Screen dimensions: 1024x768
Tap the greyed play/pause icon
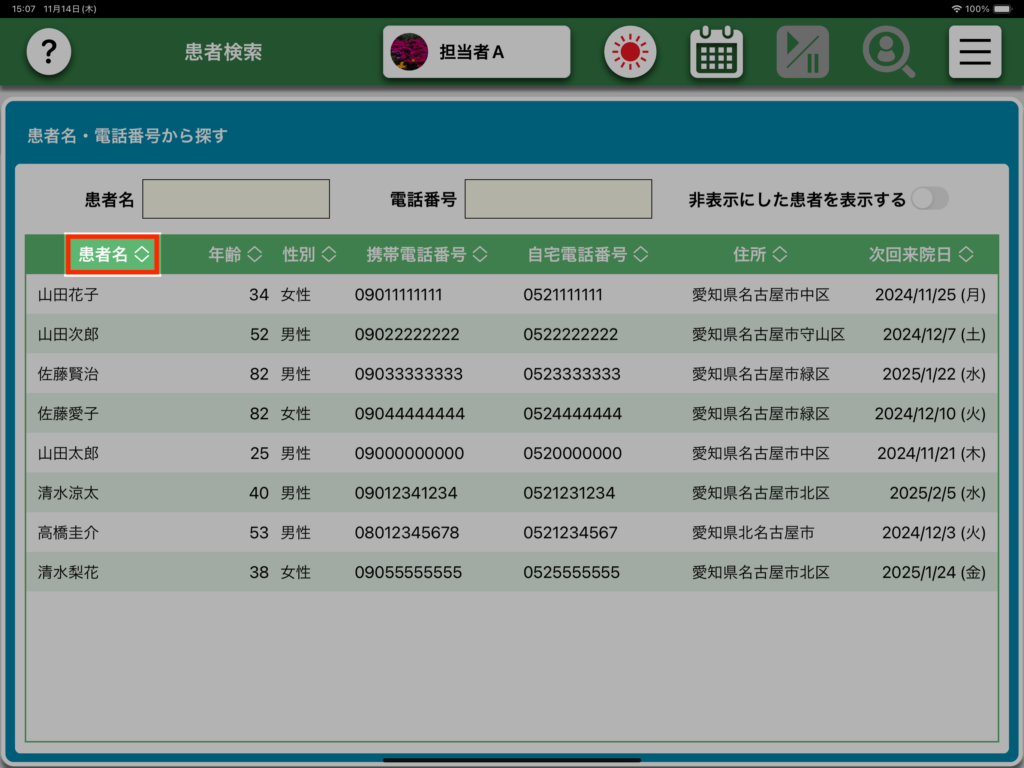[x=802, y=52]
